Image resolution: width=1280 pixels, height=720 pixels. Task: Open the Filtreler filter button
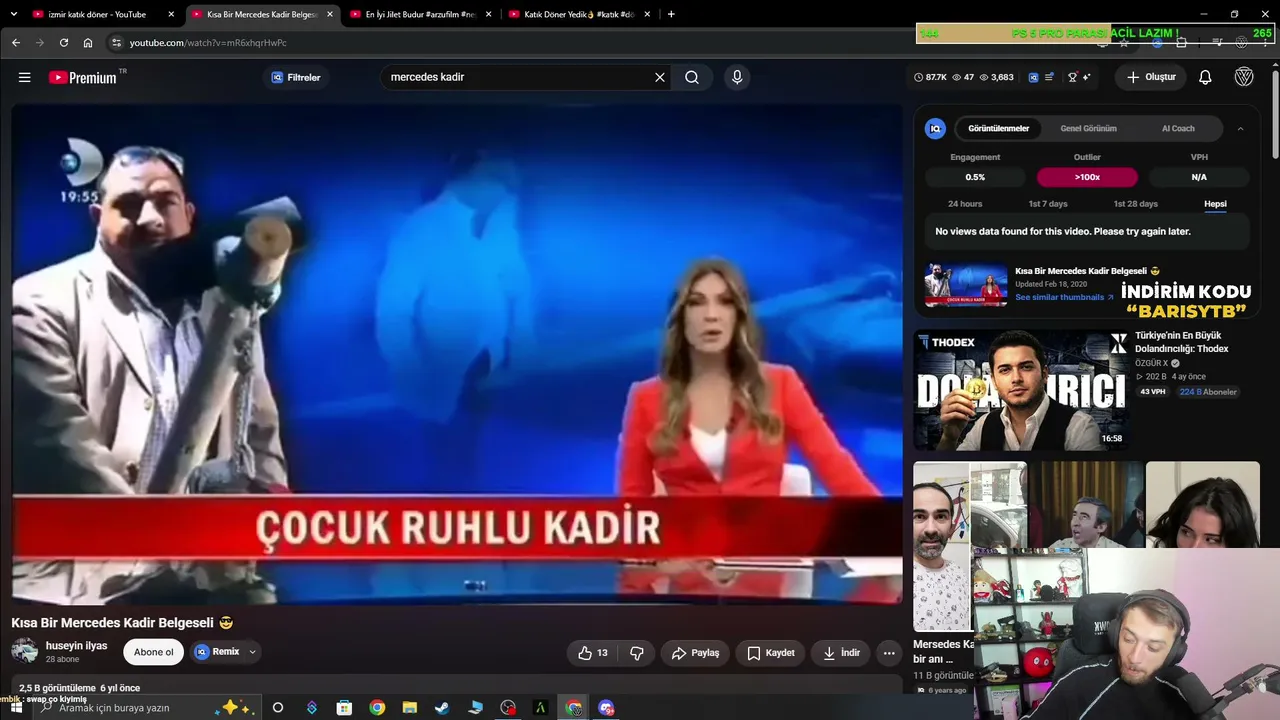[295, 77]
